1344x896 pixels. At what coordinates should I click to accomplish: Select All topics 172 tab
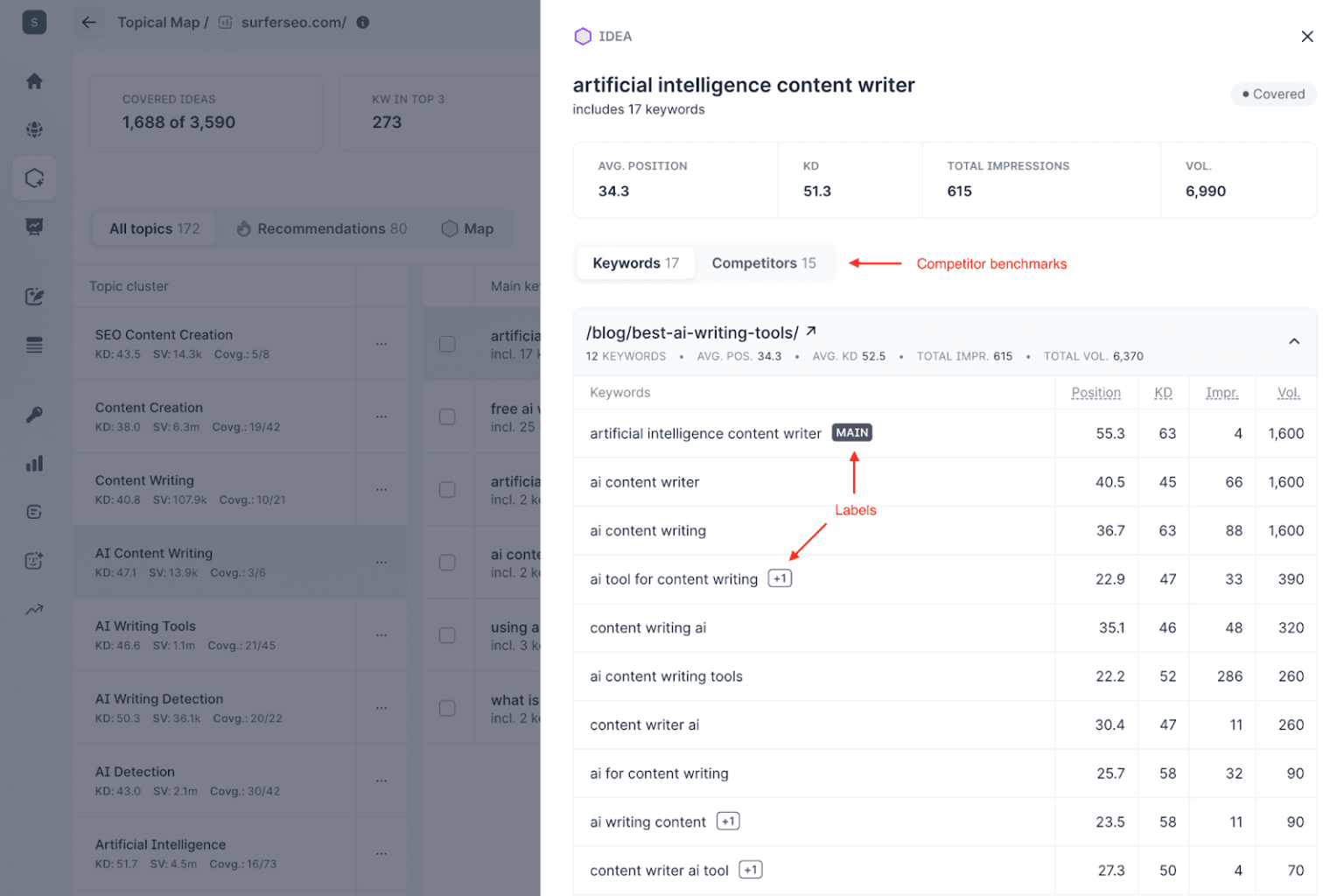pyautogui.click(x=155, y=228)
